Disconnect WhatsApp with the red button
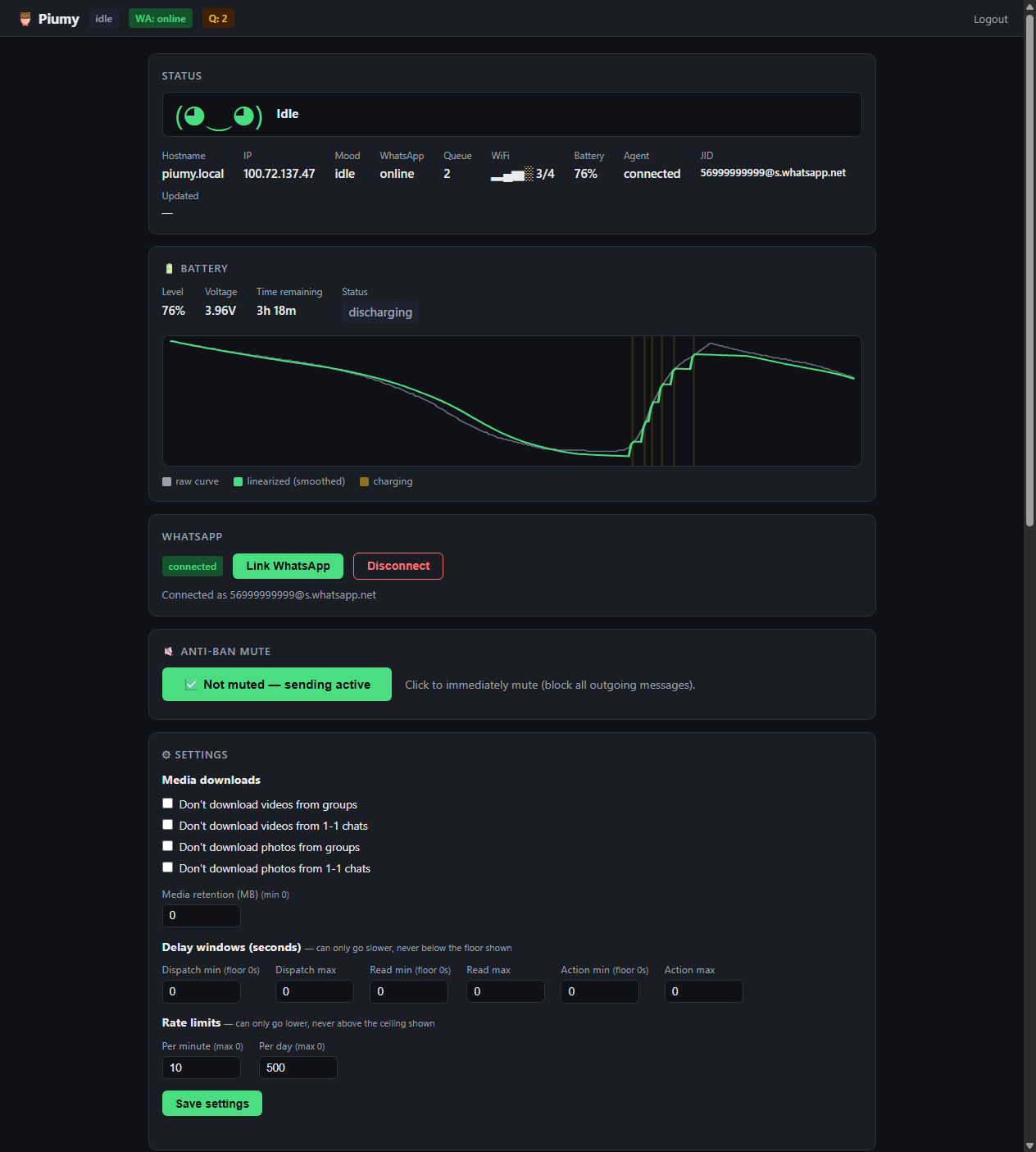1036x1152 pixels. pyautogui.click(x=398, y=566)
